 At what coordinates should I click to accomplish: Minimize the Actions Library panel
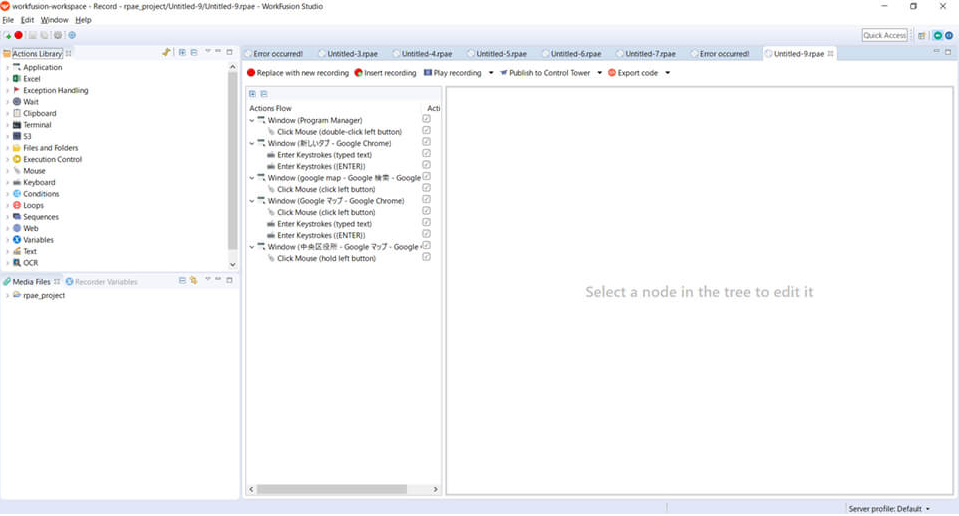coord(218,52)
